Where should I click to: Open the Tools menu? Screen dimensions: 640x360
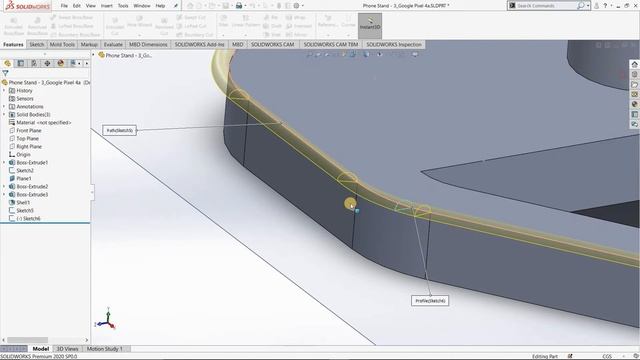point(123,6)
